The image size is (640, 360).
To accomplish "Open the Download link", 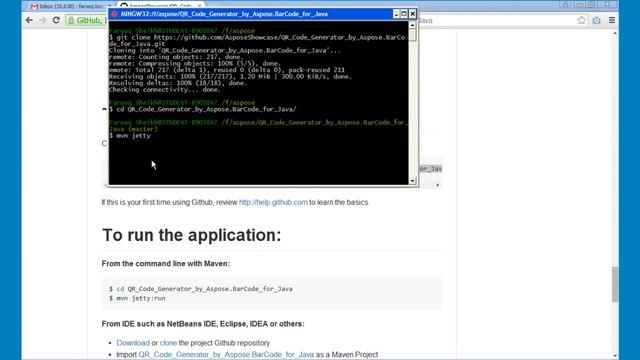I will click(133, 343).
